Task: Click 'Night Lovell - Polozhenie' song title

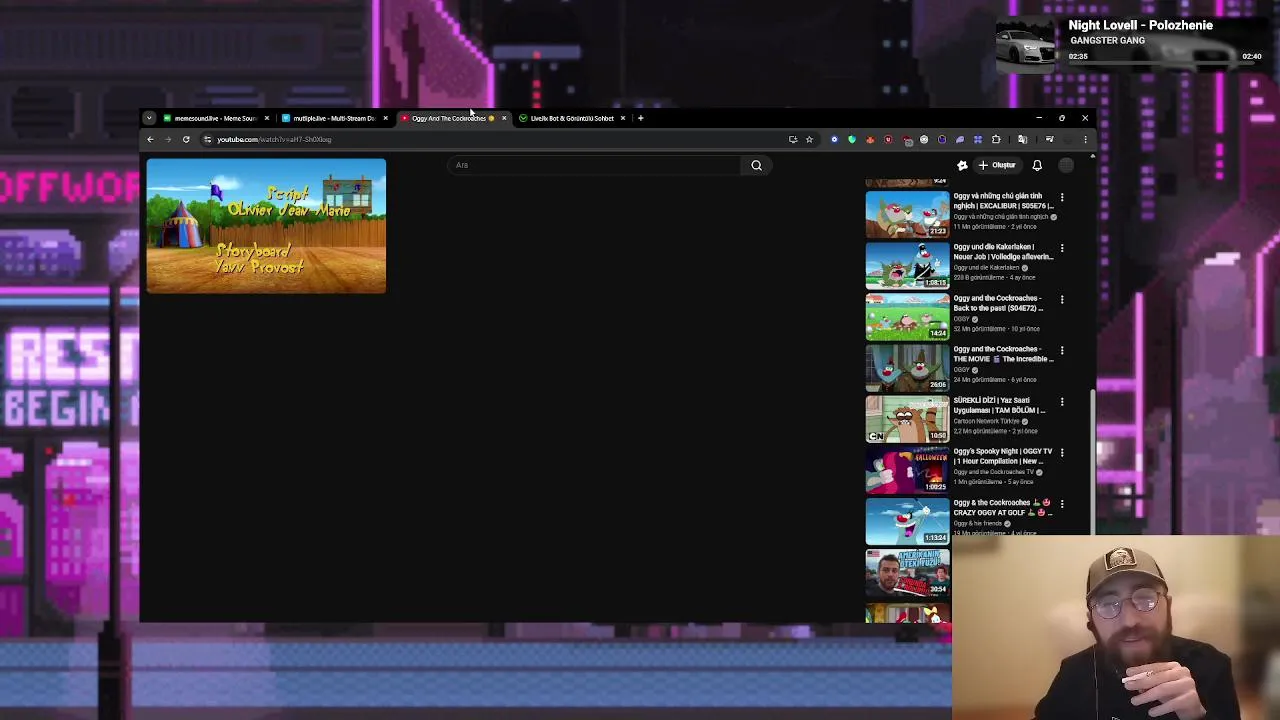Action: [1140, 25]
